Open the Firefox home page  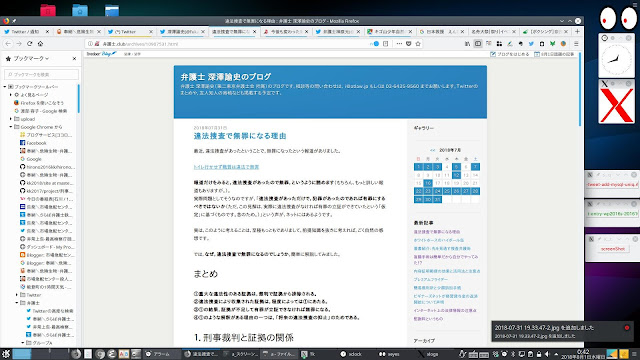click(40, 44)
